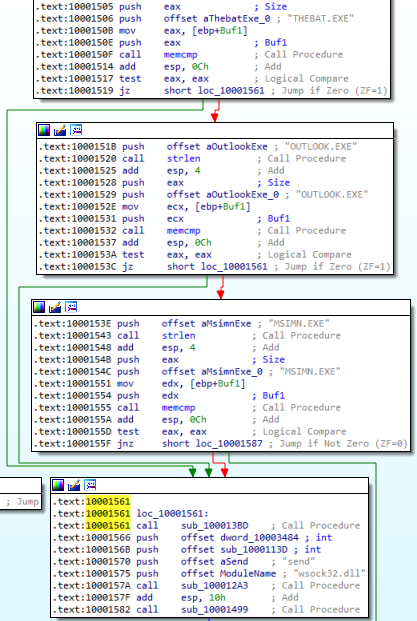Click memcmp call at address 10001555

[178, 408]
